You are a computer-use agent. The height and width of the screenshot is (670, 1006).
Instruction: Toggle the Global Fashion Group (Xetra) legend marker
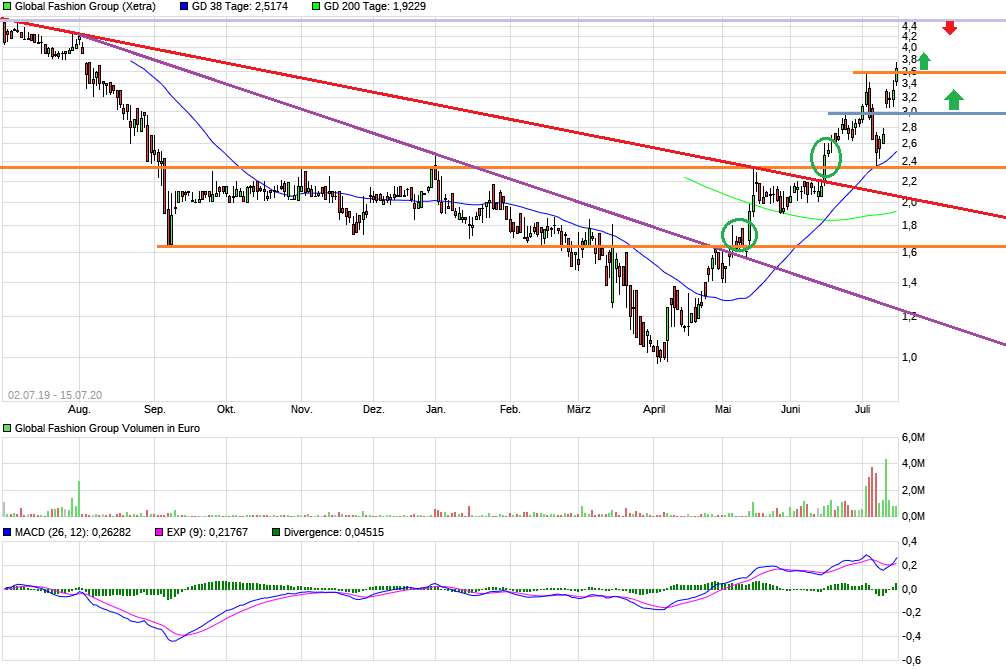tap(7, 7)
